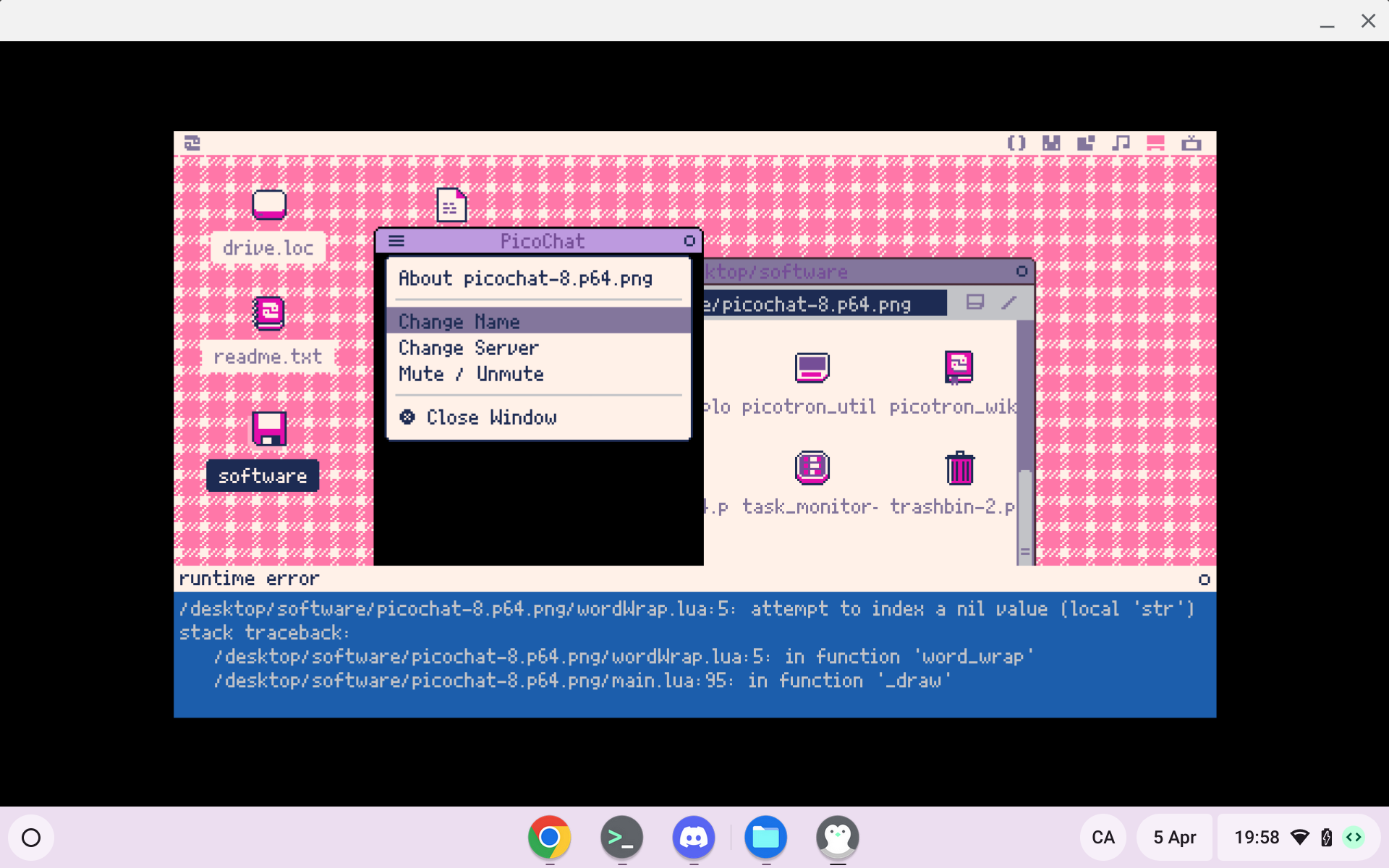Click the PicoChat window title bar
The height and width of the screenshot is (868, 1389).
[x=539, y=241]
